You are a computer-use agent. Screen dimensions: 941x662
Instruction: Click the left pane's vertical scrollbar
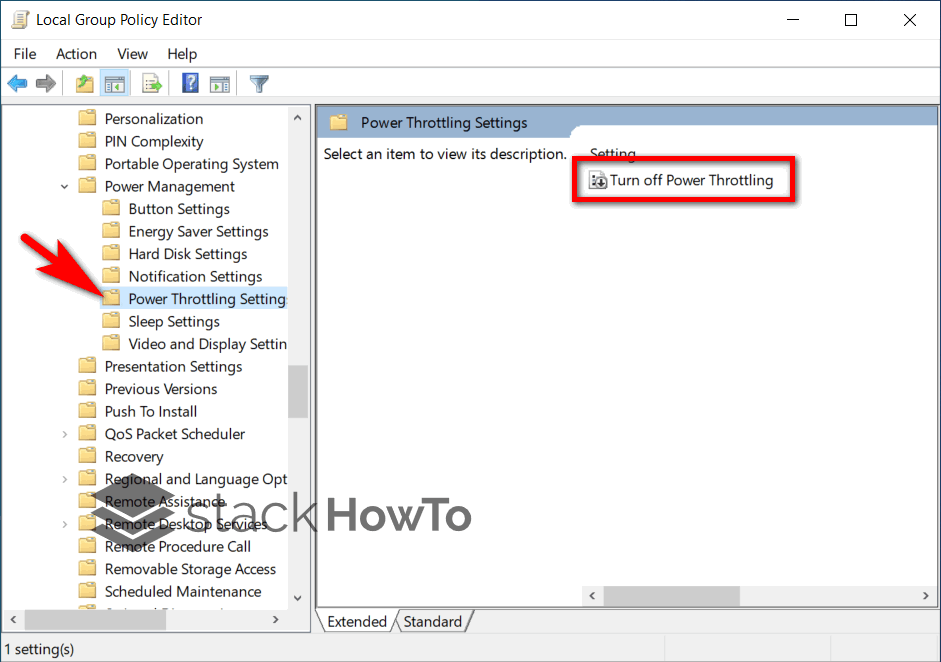click(297, 392)
